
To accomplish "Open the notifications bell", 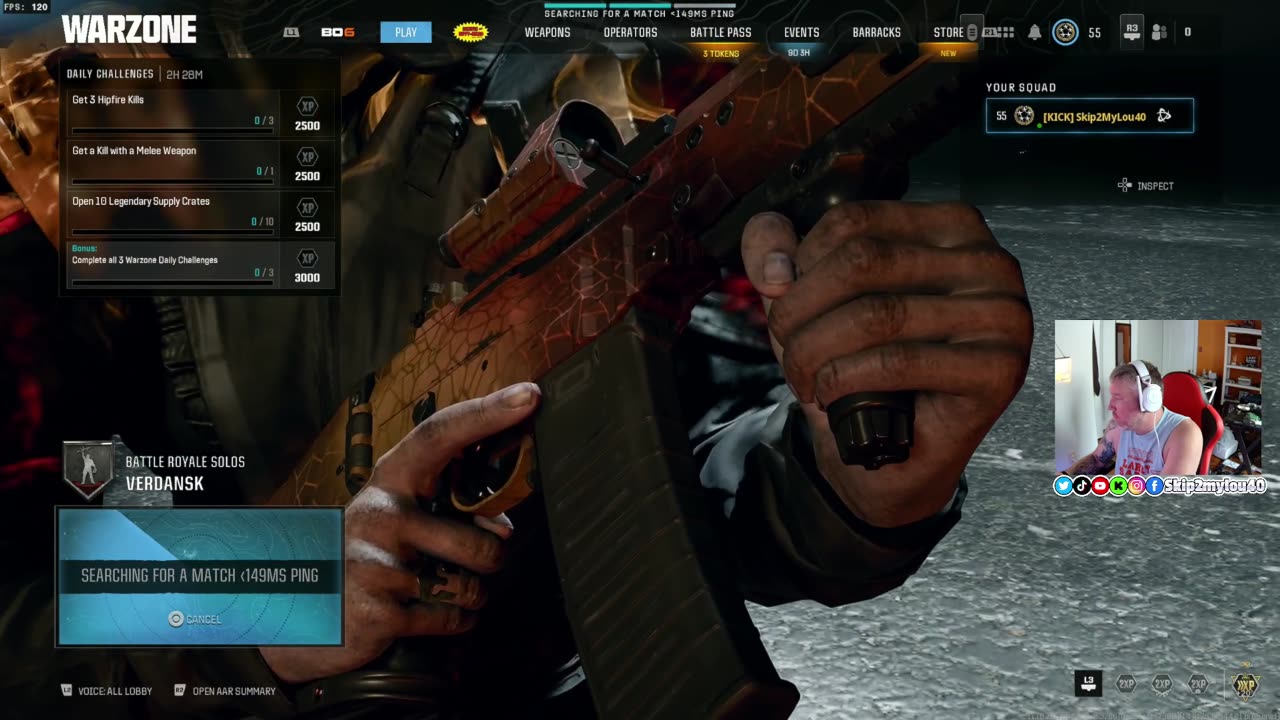I will pyautogui.click(x=1035, y=32).
